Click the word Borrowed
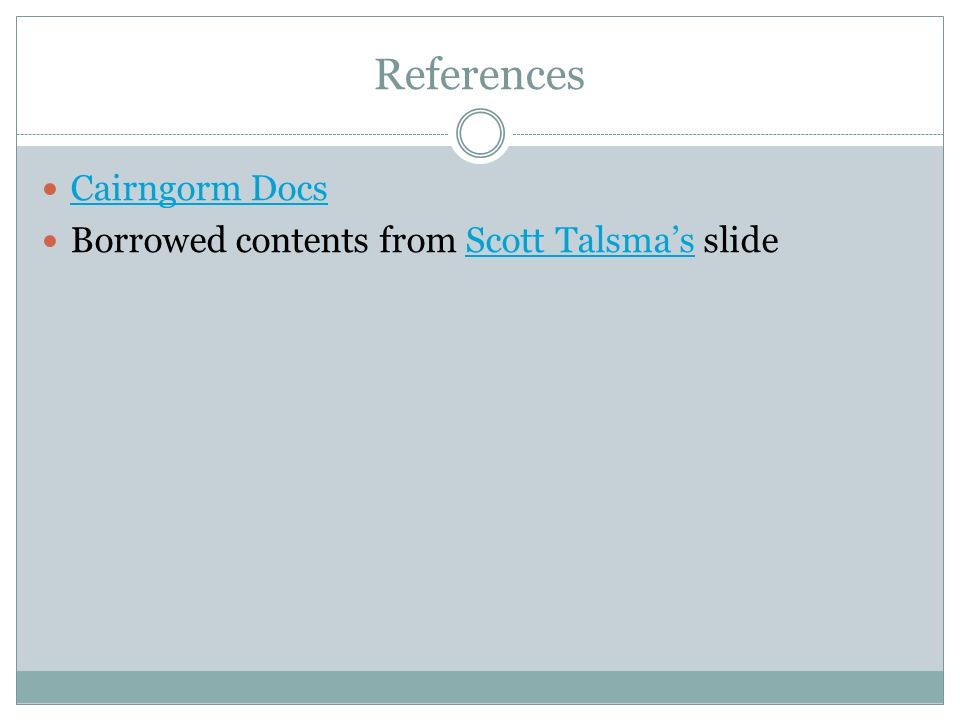The width and height of the screenshot is (960, 720). pyautogui.click(x=148, y=240)
